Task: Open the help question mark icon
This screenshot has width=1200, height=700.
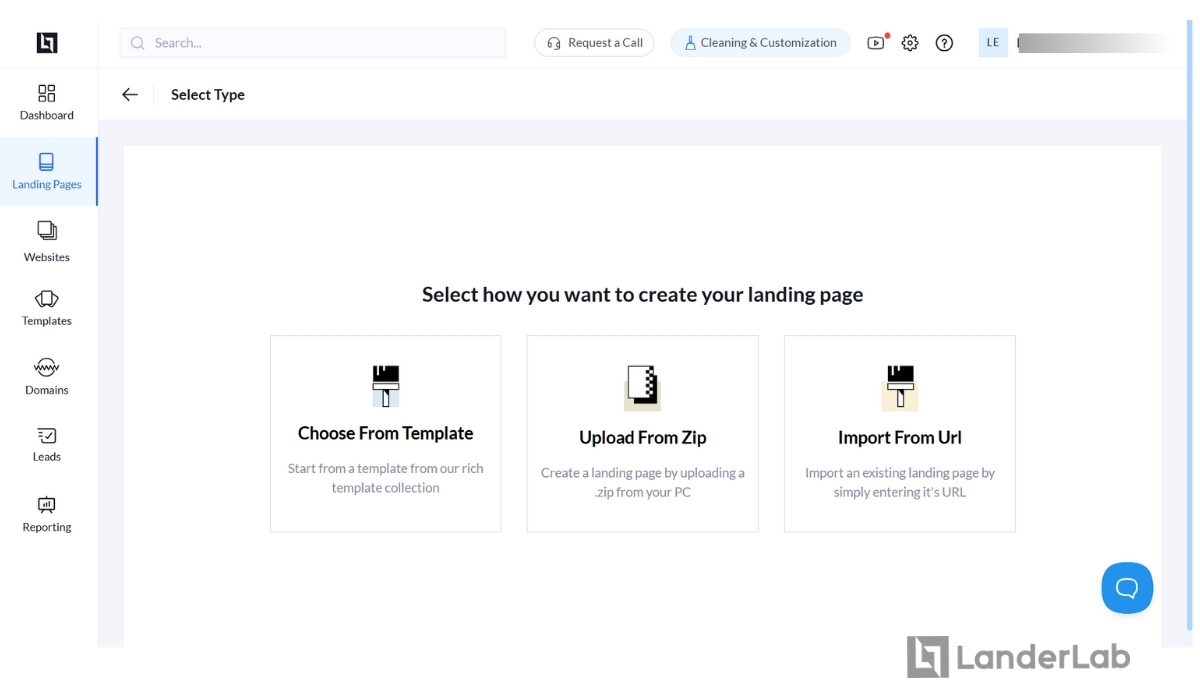Action: pos(944,43)
